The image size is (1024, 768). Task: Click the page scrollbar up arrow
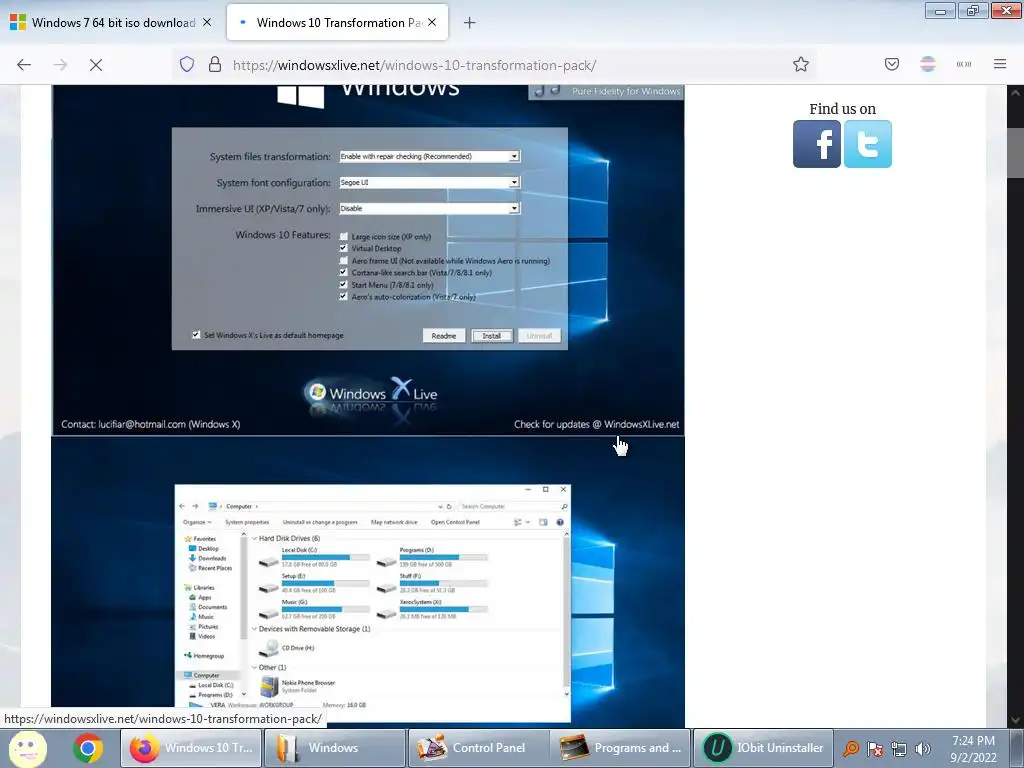pyautogui.click(x=1015, y=93)
